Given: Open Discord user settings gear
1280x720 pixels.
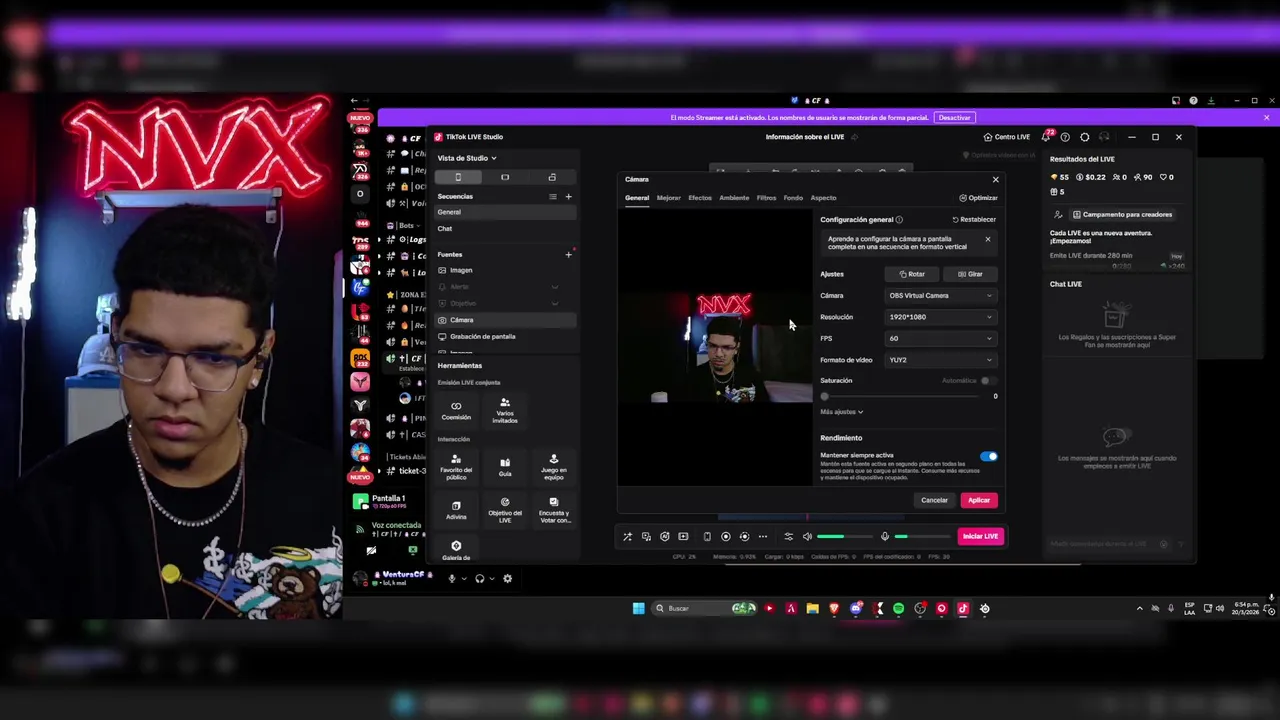Looking at the screenshot, I should pos(507,578).
